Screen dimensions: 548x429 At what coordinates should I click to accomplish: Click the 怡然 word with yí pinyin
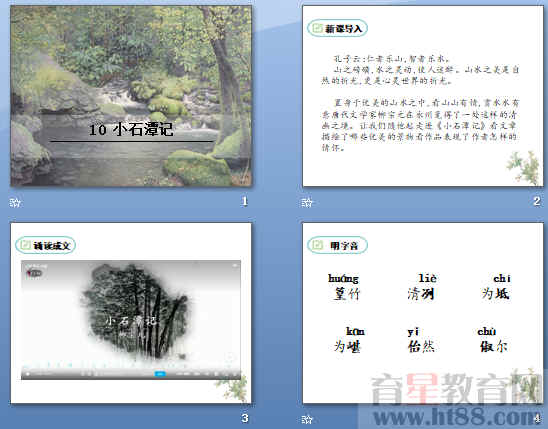pos(421,347)
